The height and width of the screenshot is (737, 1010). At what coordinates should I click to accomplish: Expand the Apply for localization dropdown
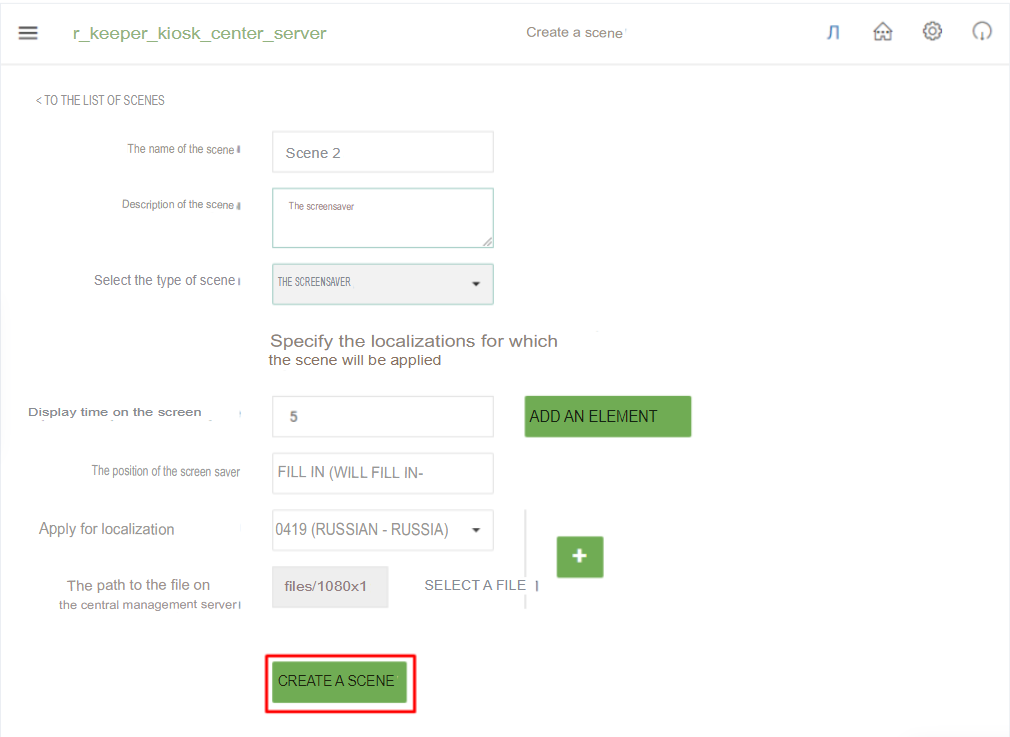(x=382, y=529)
